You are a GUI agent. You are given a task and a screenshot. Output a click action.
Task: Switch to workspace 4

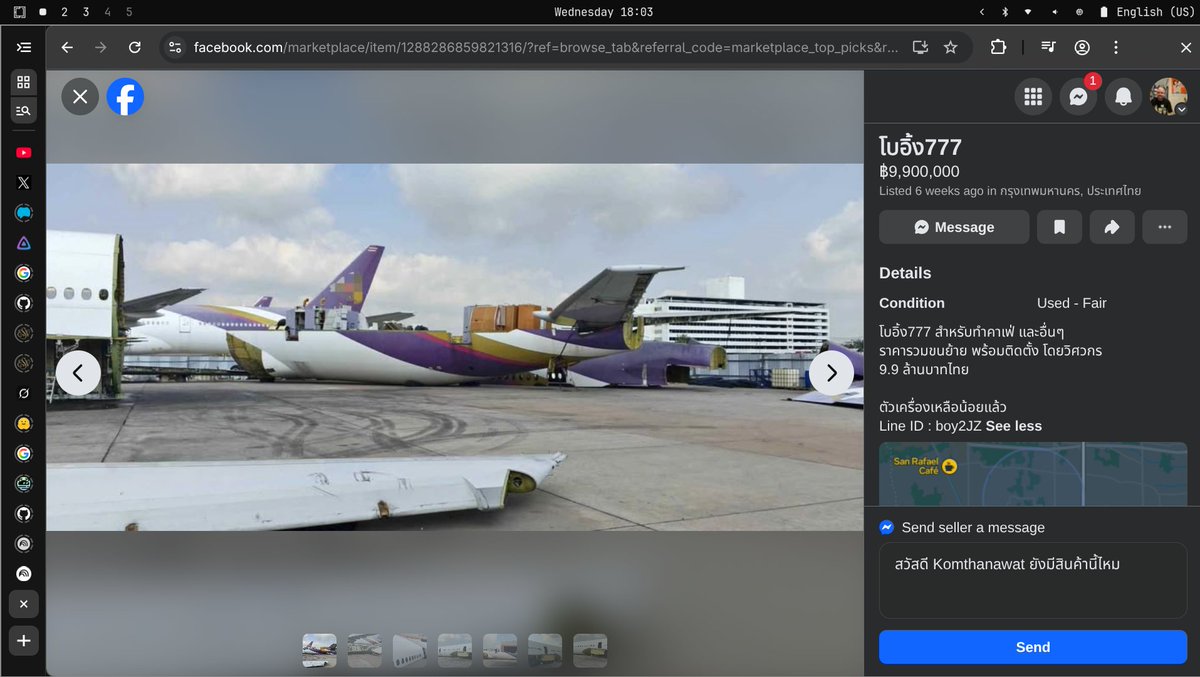point(108,12)
